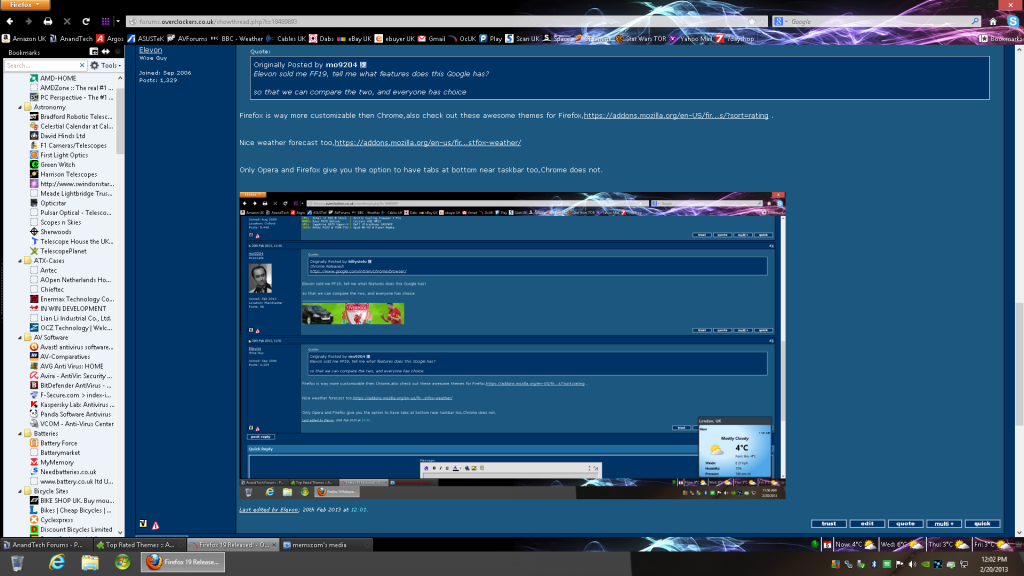Open Firefox themes addons link
This screenshot has height=576, width=1024.
pos(676,116)
